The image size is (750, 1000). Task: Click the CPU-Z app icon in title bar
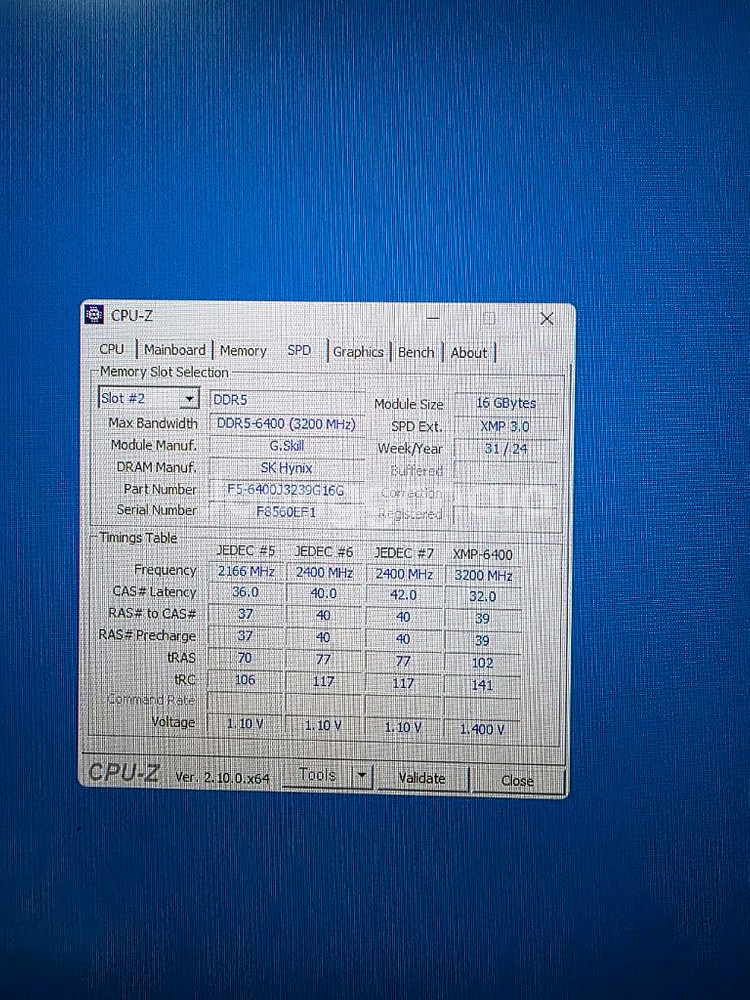(94, 314)
